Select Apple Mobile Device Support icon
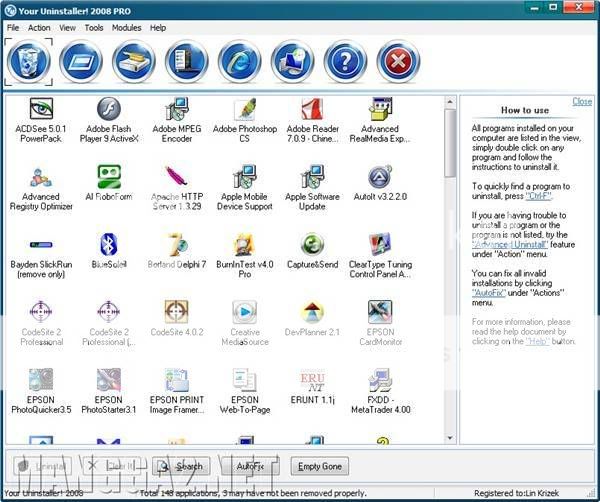This screenshot has height=502, width=600. point(245,177)
